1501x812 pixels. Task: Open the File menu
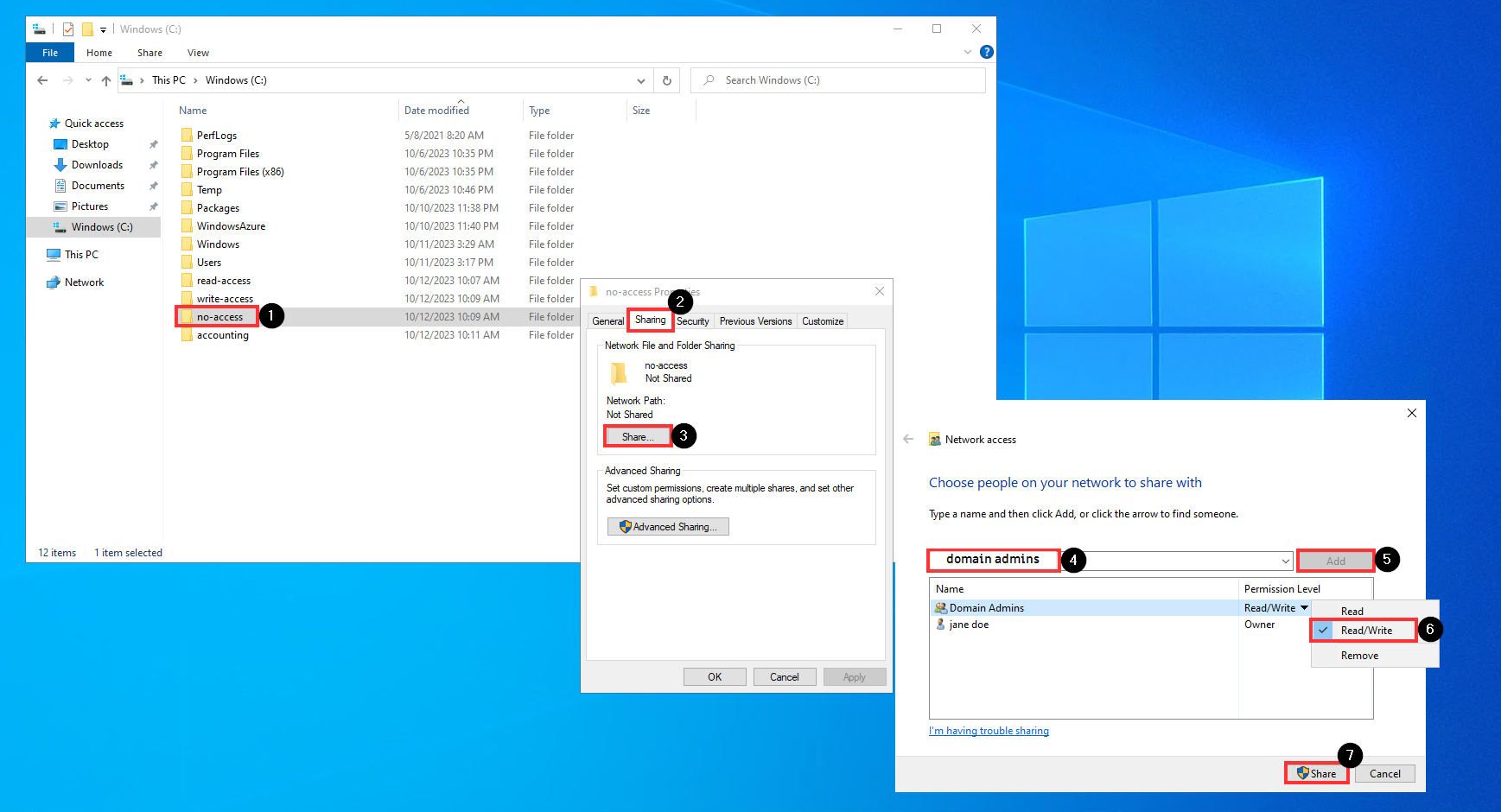pos(50,53)
